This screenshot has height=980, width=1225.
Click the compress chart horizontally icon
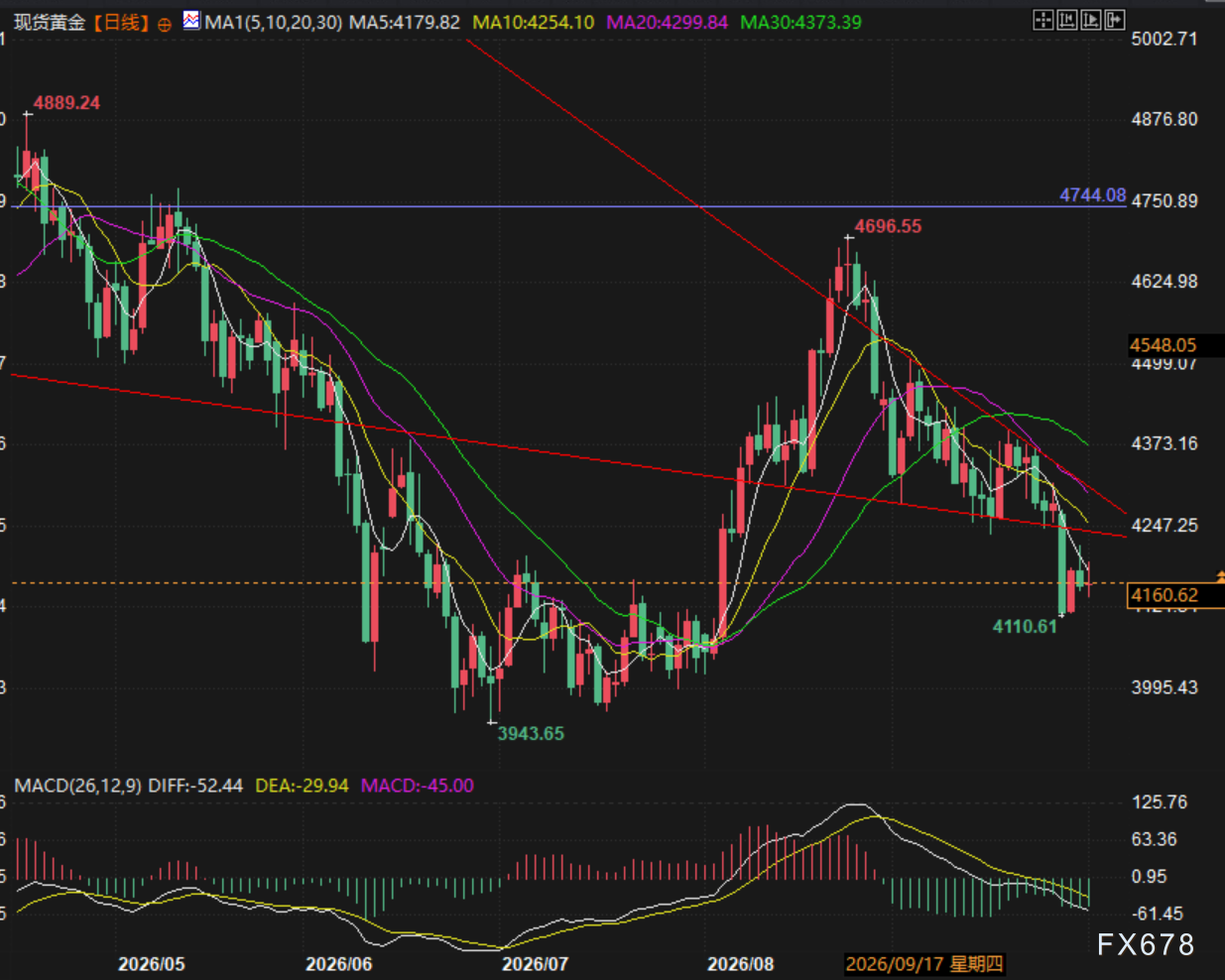point(1067,20)
